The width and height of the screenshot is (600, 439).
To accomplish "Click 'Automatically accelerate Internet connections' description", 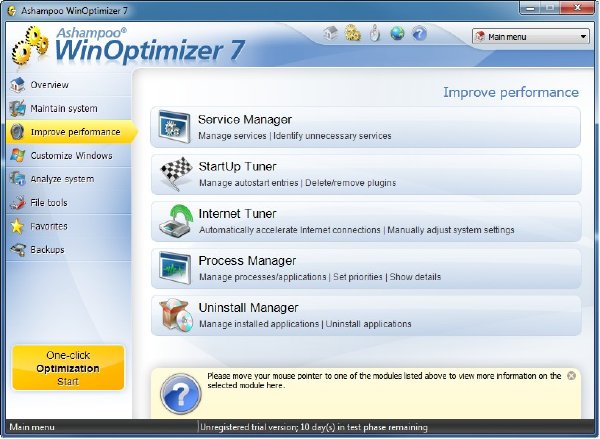I will (290, 230).
